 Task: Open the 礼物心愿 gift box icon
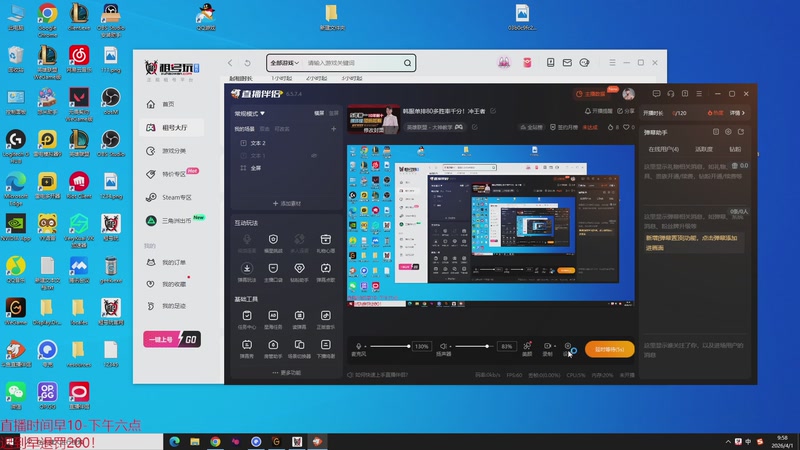(x=326, y=239)
